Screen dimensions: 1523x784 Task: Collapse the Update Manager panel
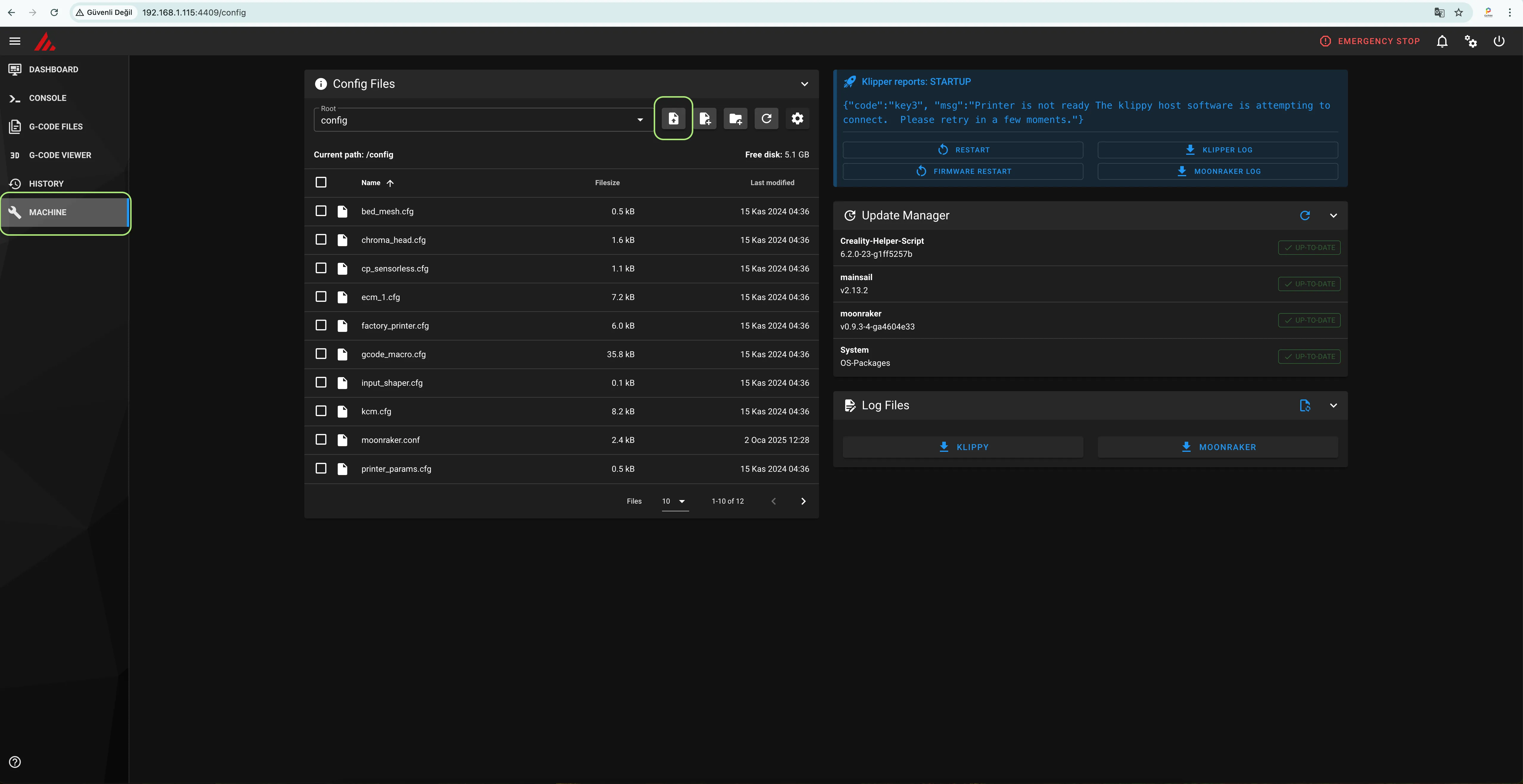tap(1333, 215)
